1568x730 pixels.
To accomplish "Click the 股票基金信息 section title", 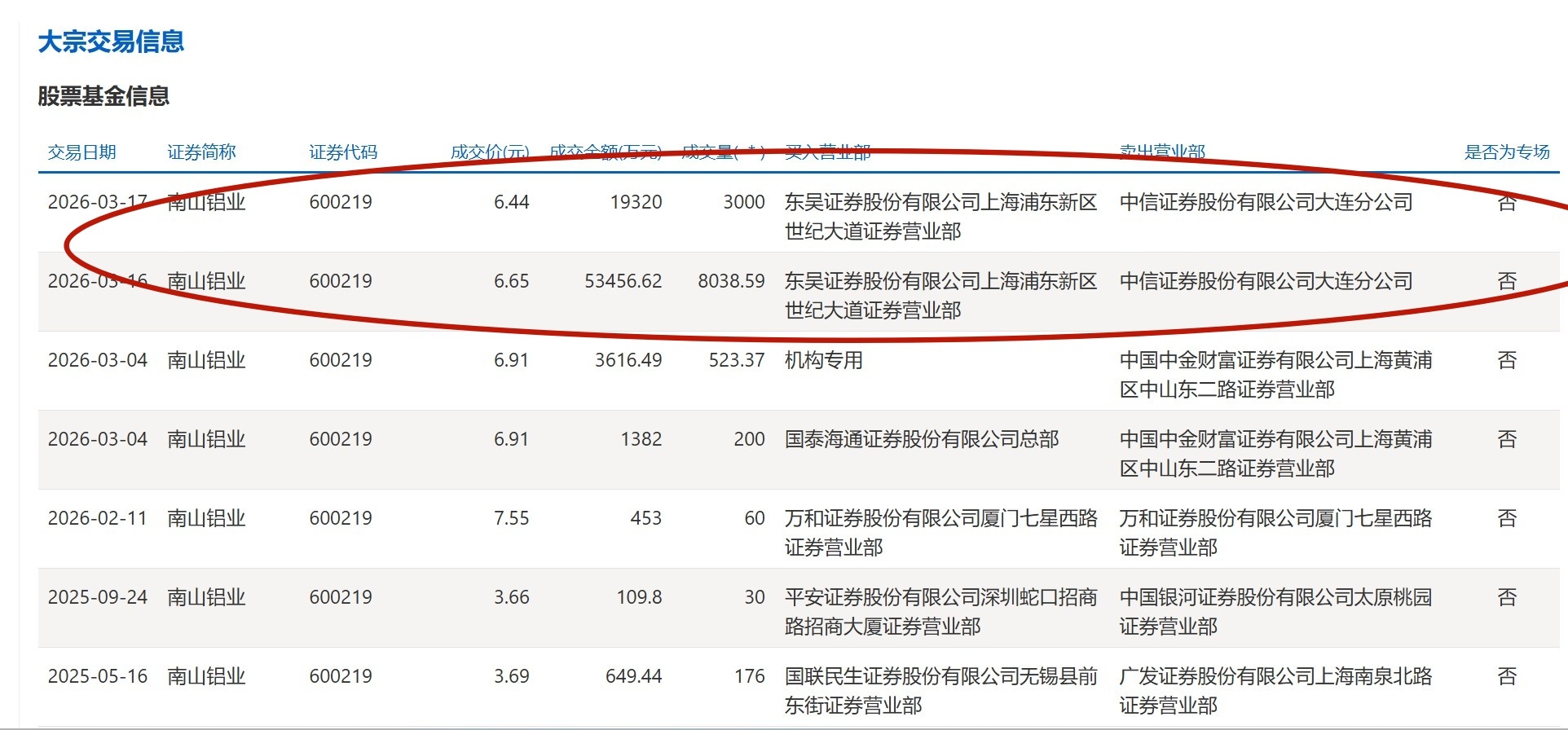I will (x=104, y=96).
